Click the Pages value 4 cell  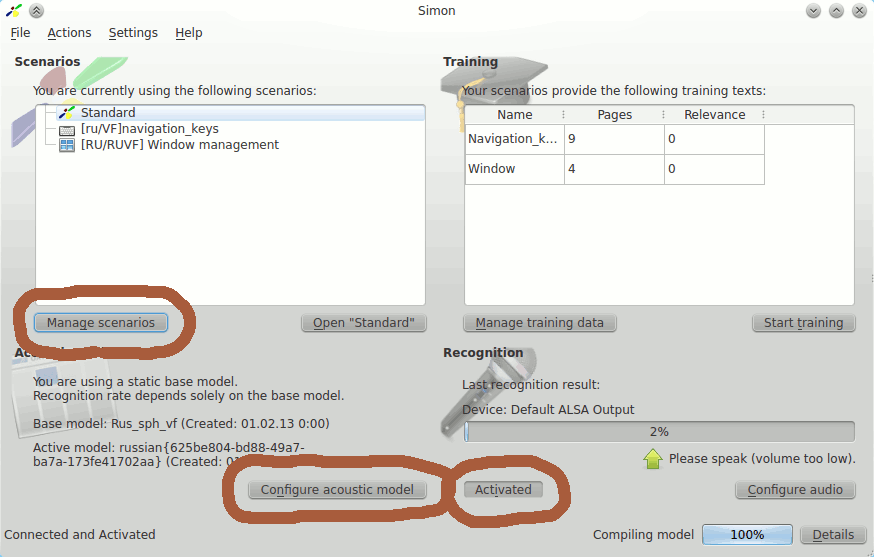click(614, 169)
